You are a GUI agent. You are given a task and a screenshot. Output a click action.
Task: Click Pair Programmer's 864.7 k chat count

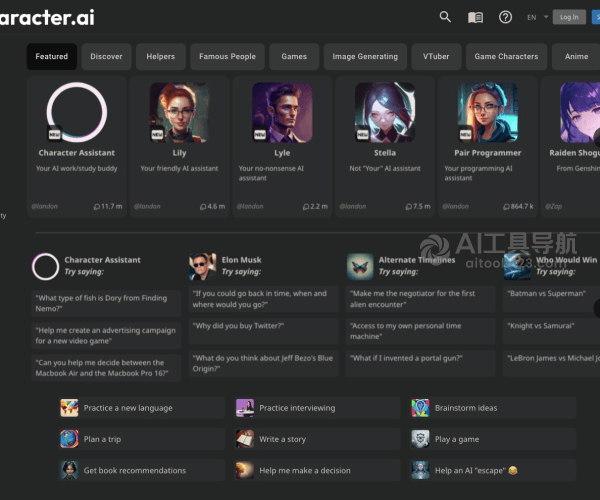click(518, 207)
